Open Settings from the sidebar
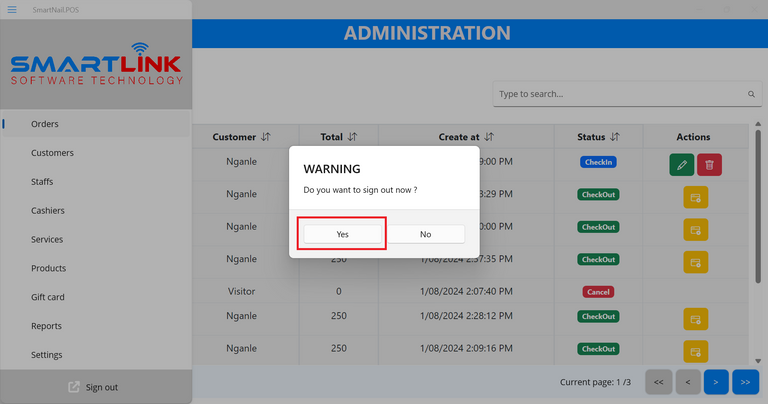 tap(47, 355)
